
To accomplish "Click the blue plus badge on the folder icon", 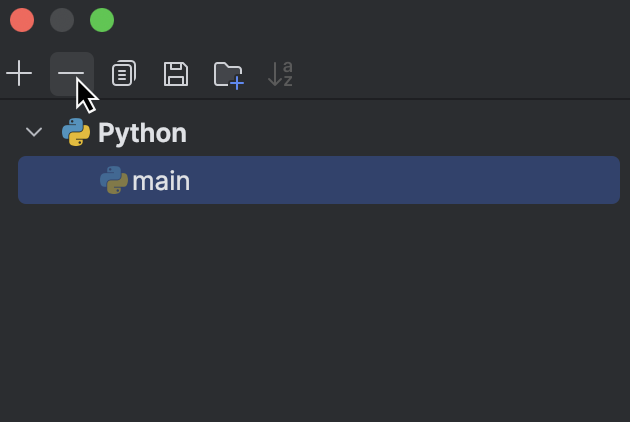I will coord(237,83).
